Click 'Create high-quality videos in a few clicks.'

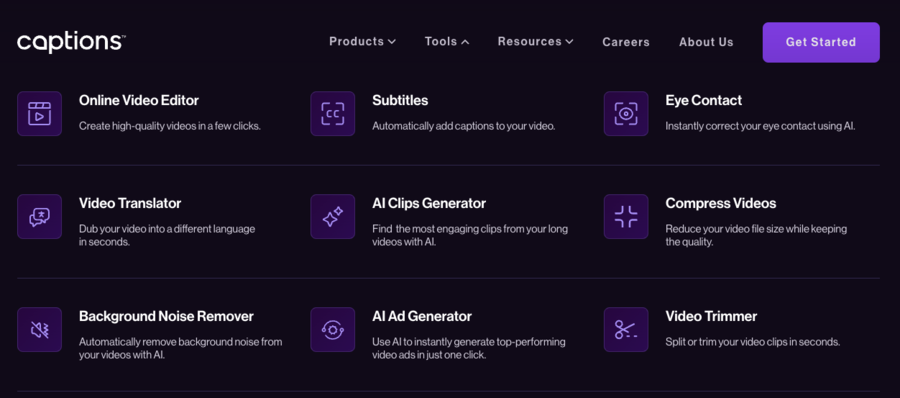[170, 126]
